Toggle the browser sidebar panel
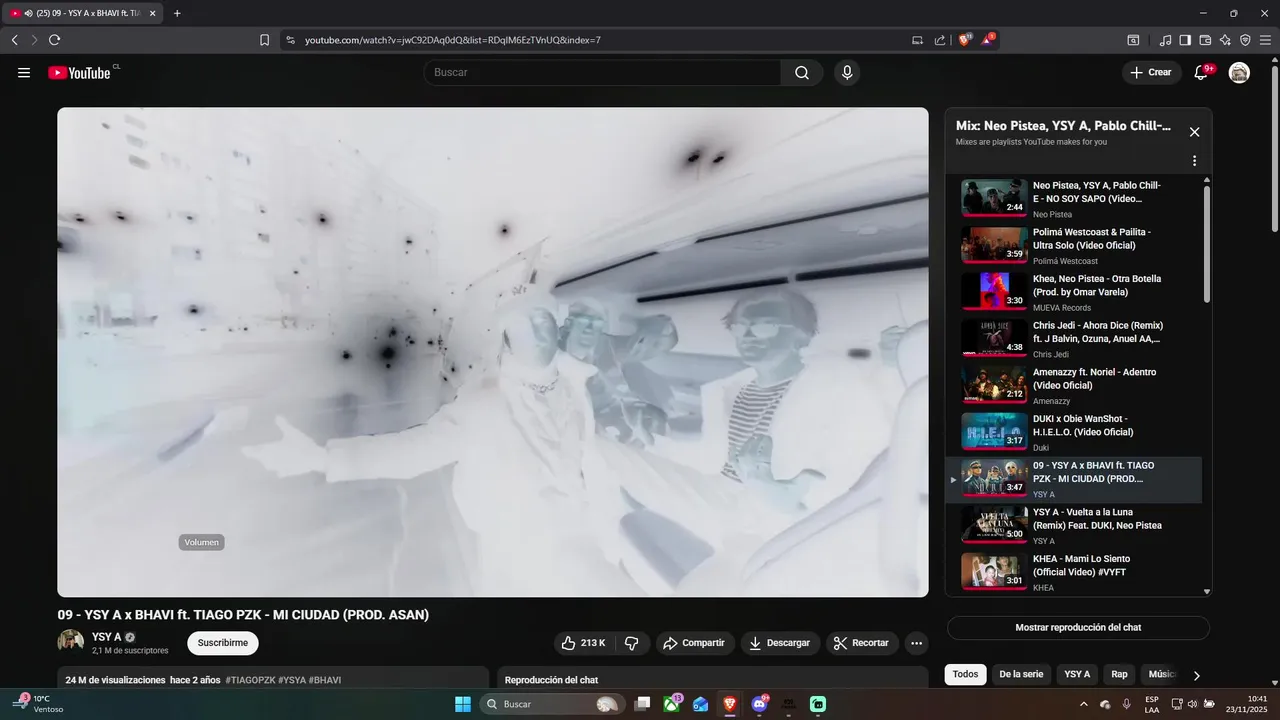This screenshot has height=720, width=1280. click(x=1185, y=40)
